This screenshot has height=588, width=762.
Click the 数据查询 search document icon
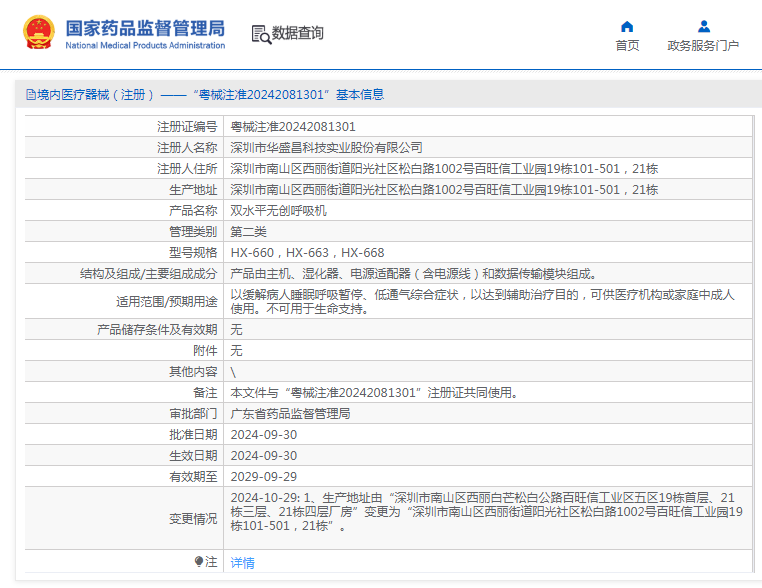point(261,34)
